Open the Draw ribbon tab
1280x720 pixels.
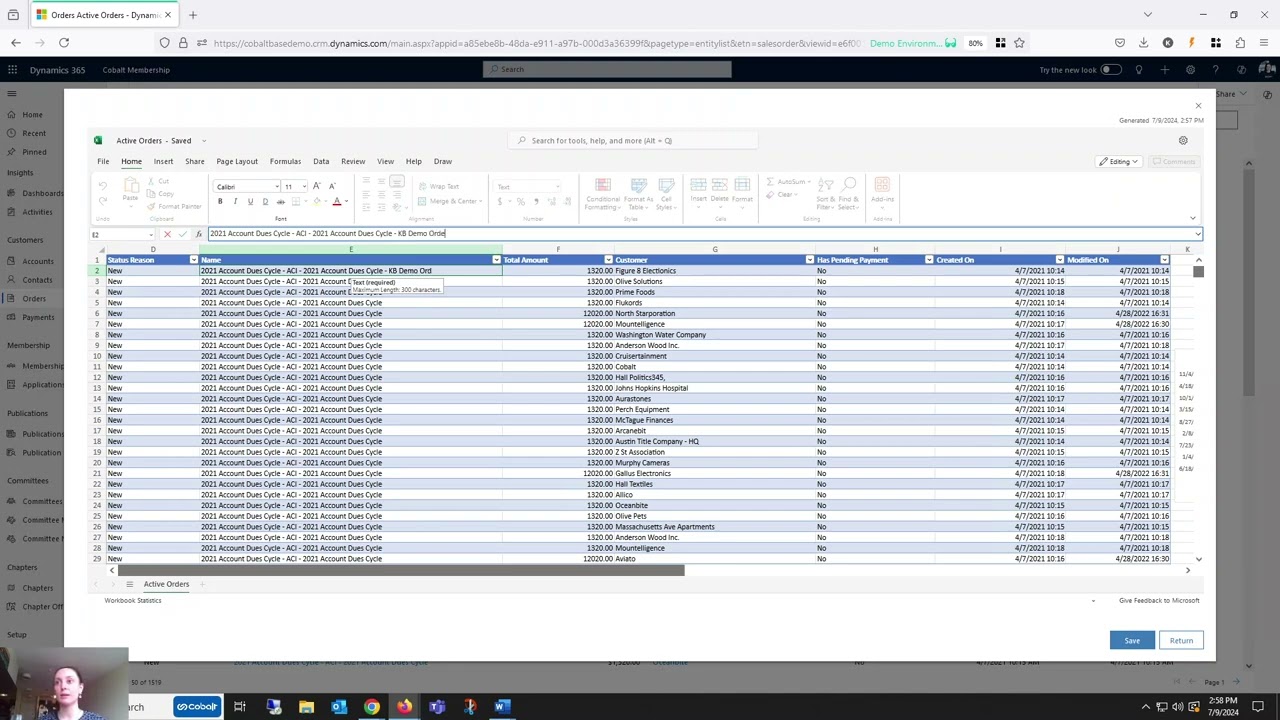pyautogui.click(x=443, y=161)
